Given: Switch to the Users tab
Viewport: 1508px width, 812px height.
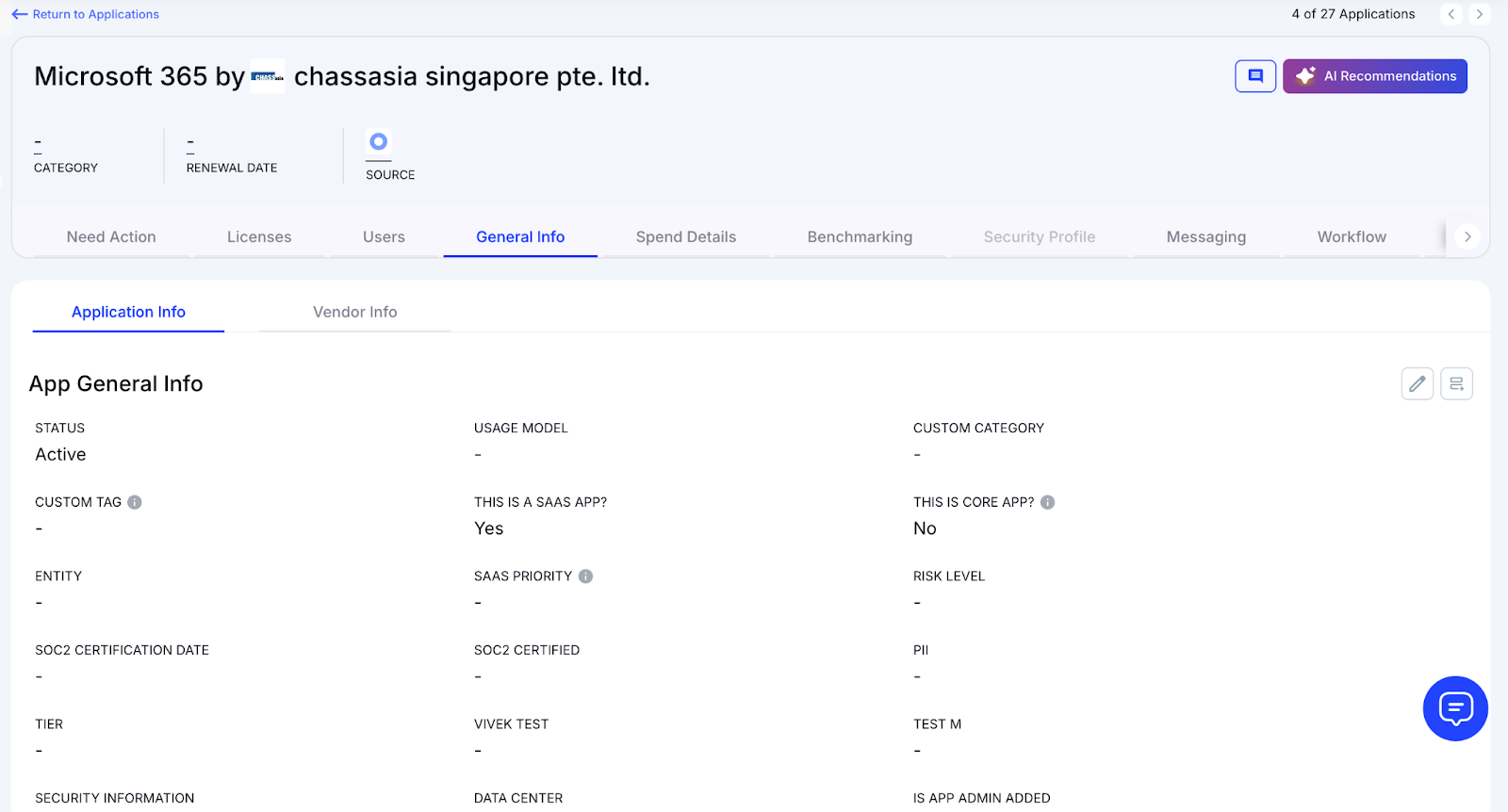Looking at the screenshot, I should pyautogui.click(x=384, y=237).
